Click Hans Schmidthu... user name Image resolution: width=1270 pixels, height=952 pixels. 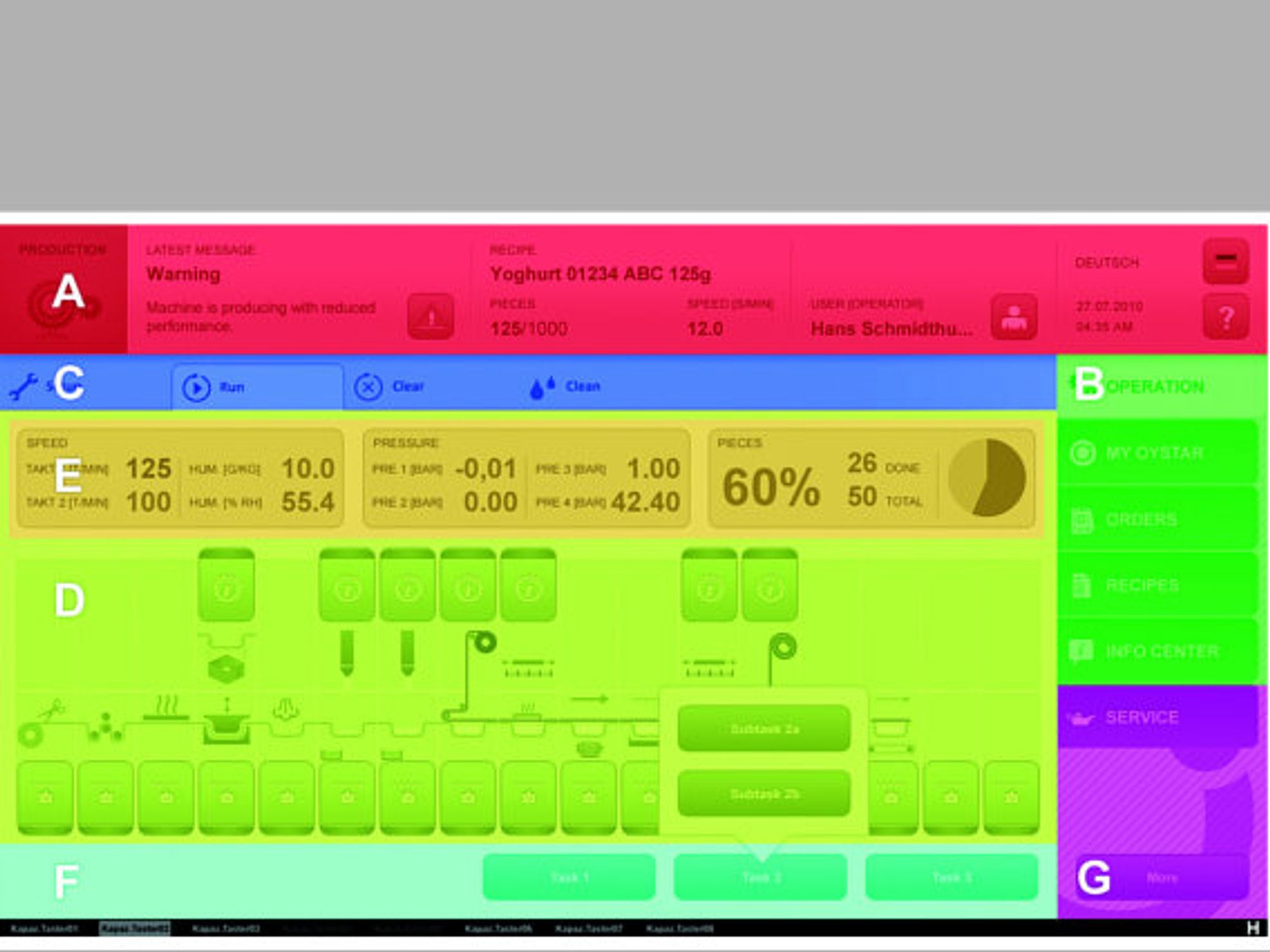point(892,329)
